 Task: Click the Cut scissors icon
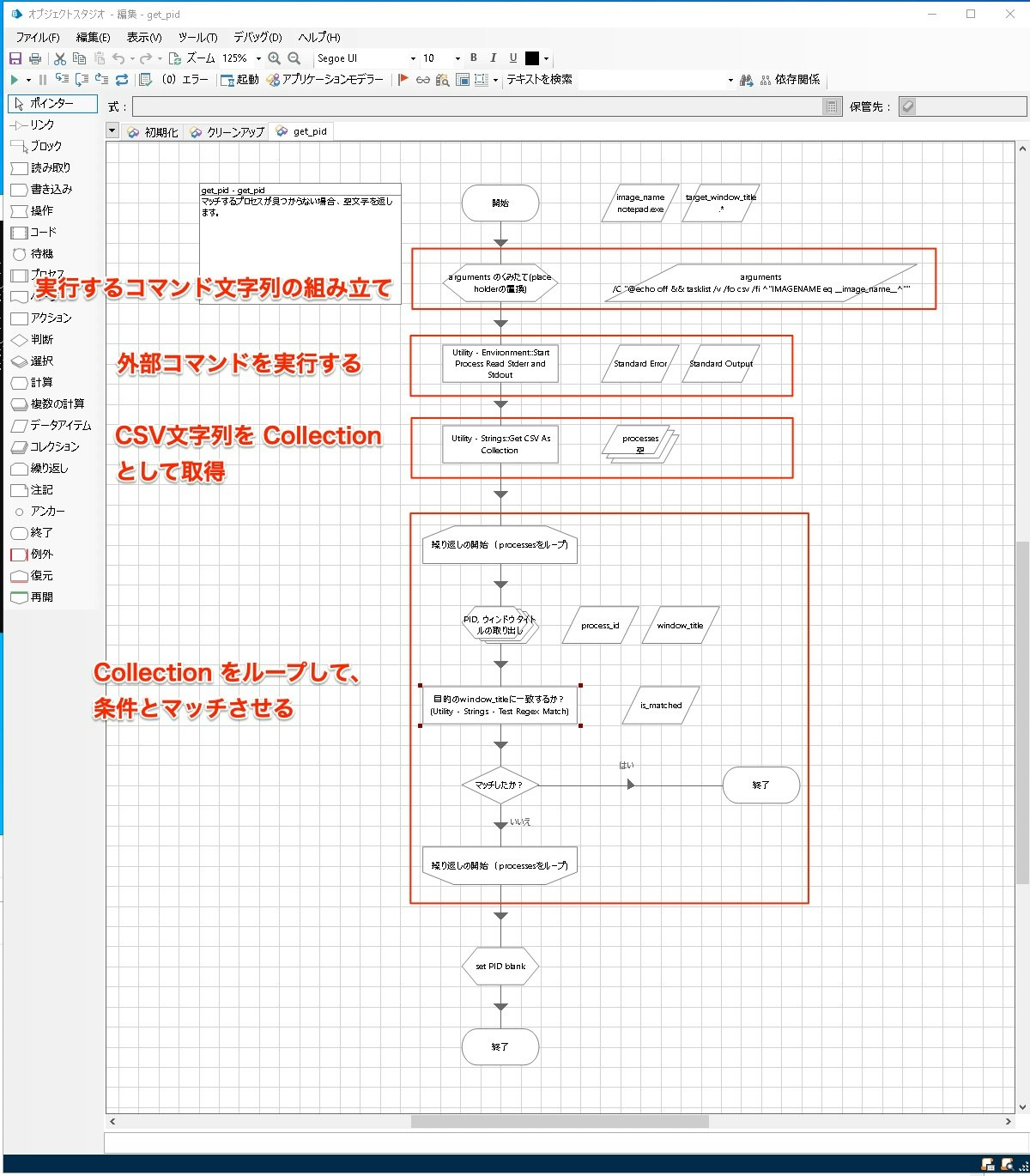[59, 58]
